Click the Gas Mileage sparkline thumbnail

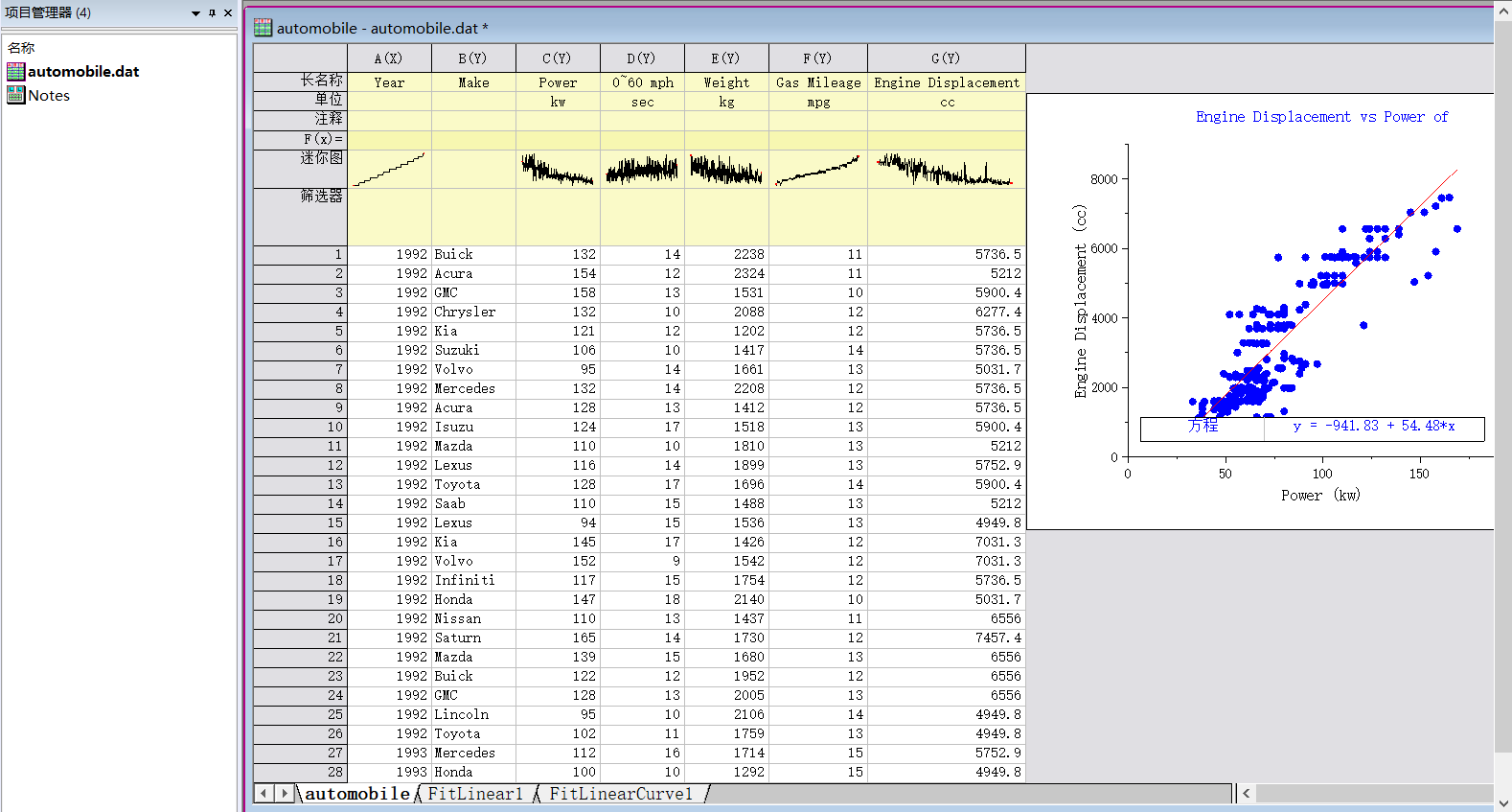[818, 169]
